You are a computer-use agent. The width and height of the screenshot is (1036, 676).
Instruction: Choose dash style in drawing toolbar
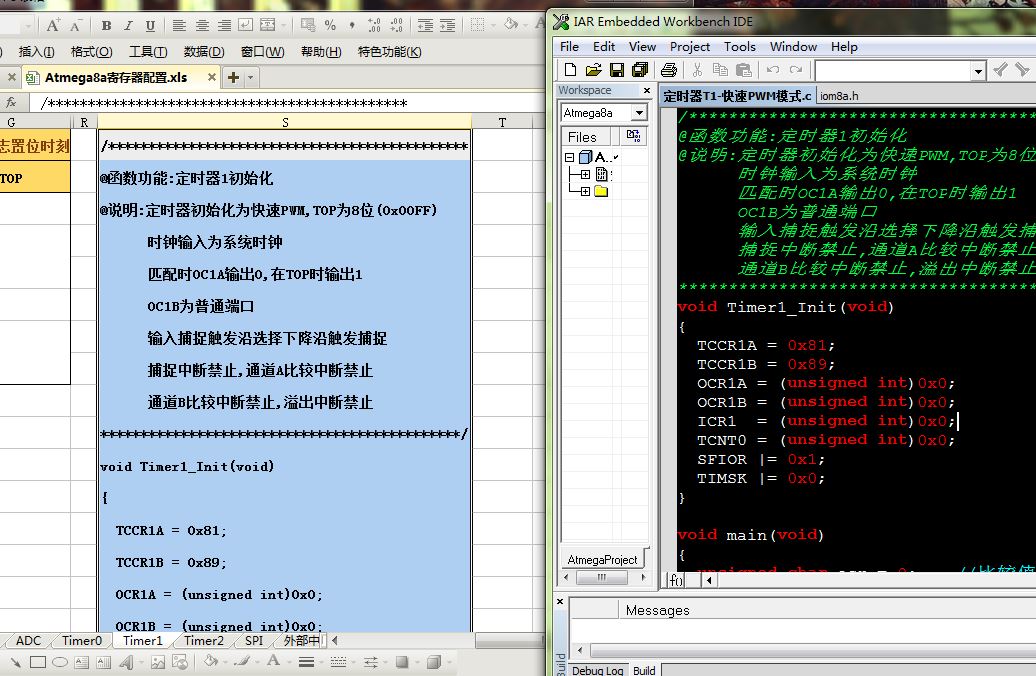[x=338, y=662]
